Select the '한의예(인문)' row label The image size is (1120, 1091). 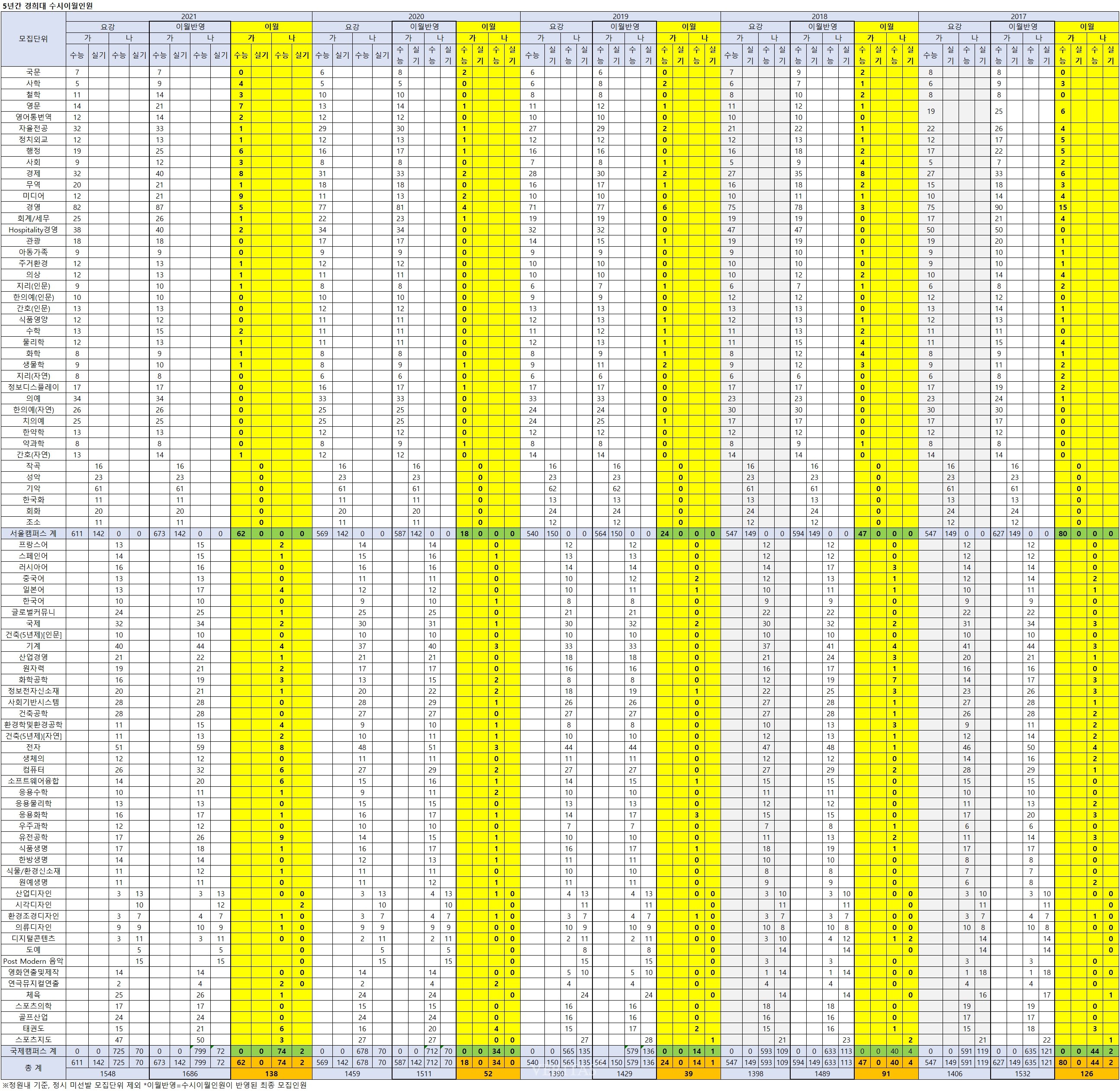point(33,297)
